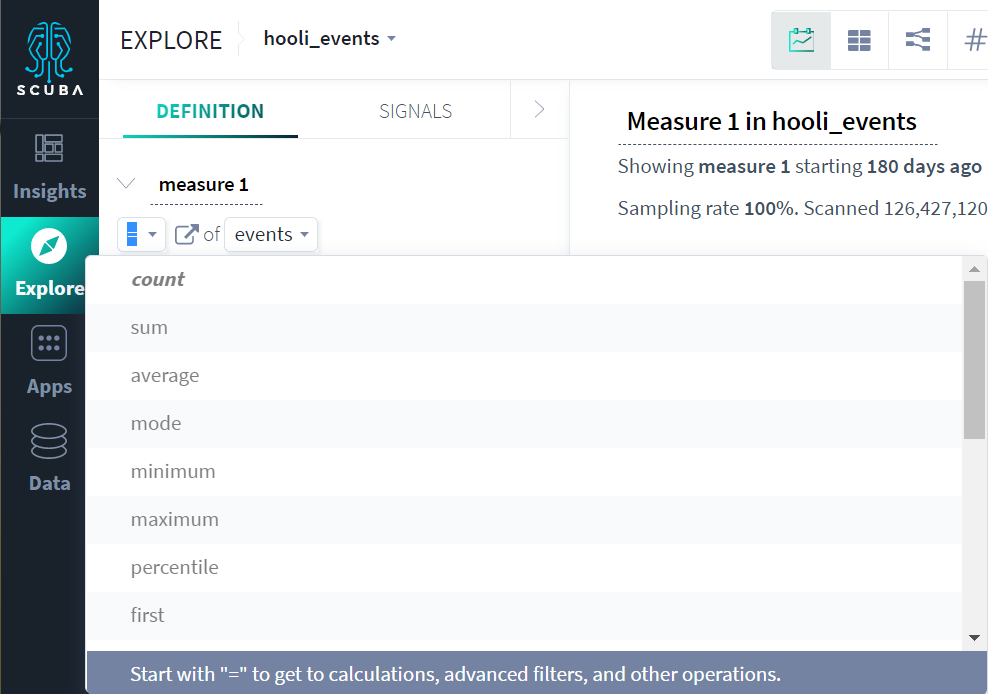Click the scroll up arrow
The height and width of the screenshot is (694, 988).
click(974, 269)
